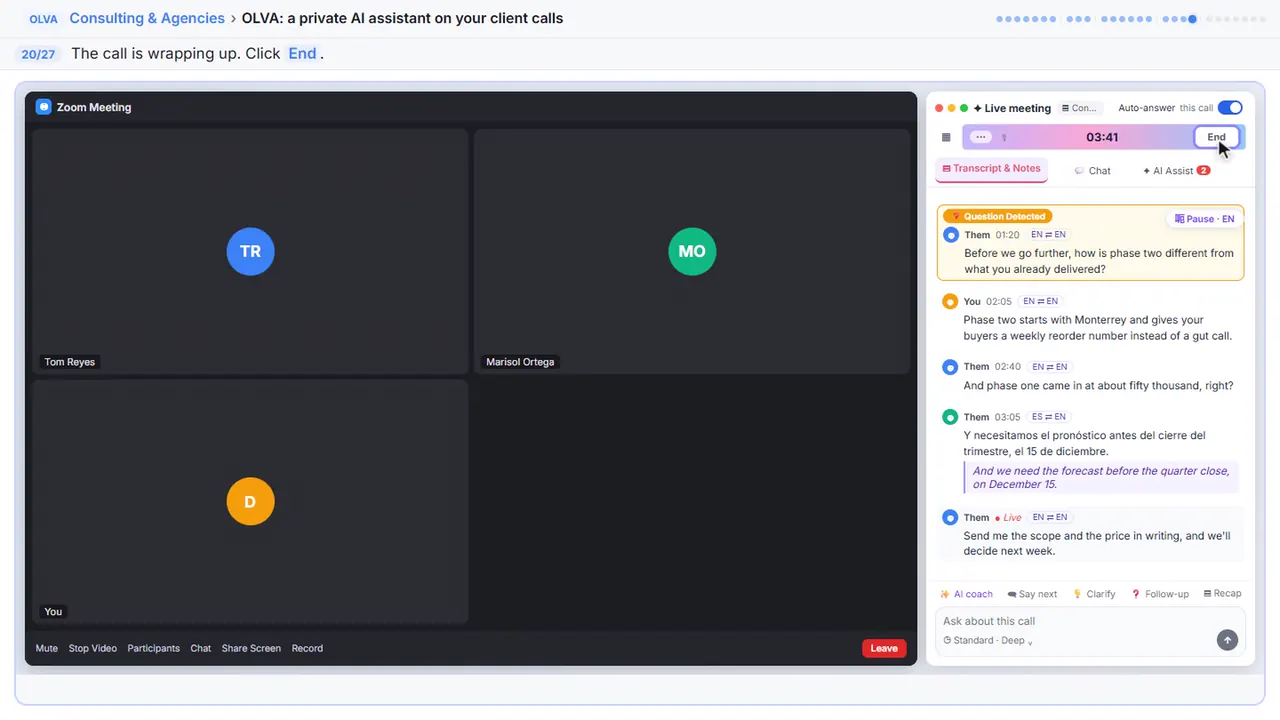Click the red Leave button in Zoom
The height and width of the screenshot is (720, 1280).
[884, 648]
